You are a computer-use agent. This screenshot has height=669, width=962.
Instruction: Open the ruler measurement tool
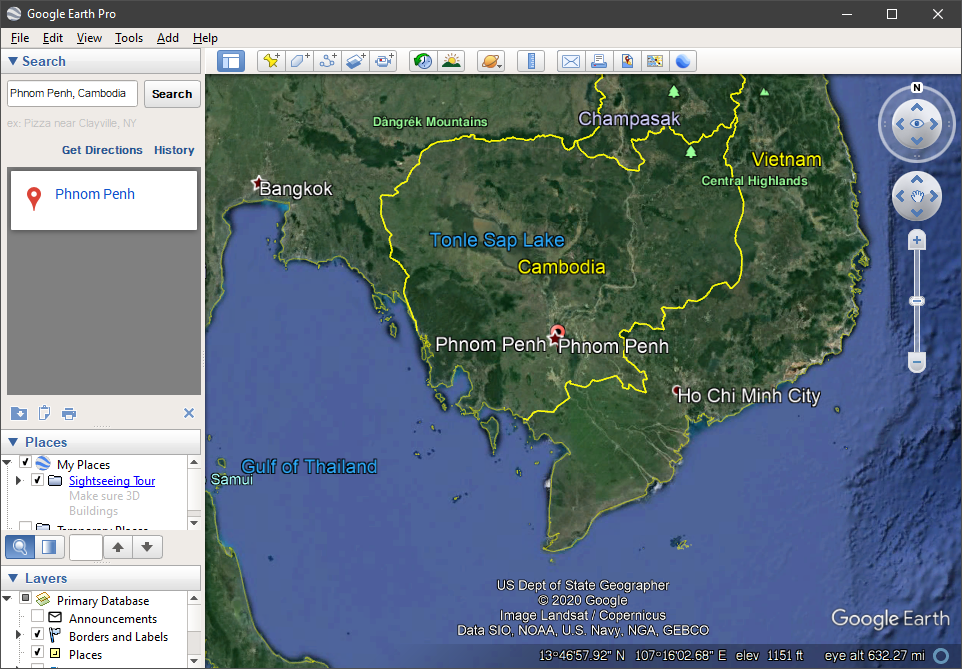point(531,61)
